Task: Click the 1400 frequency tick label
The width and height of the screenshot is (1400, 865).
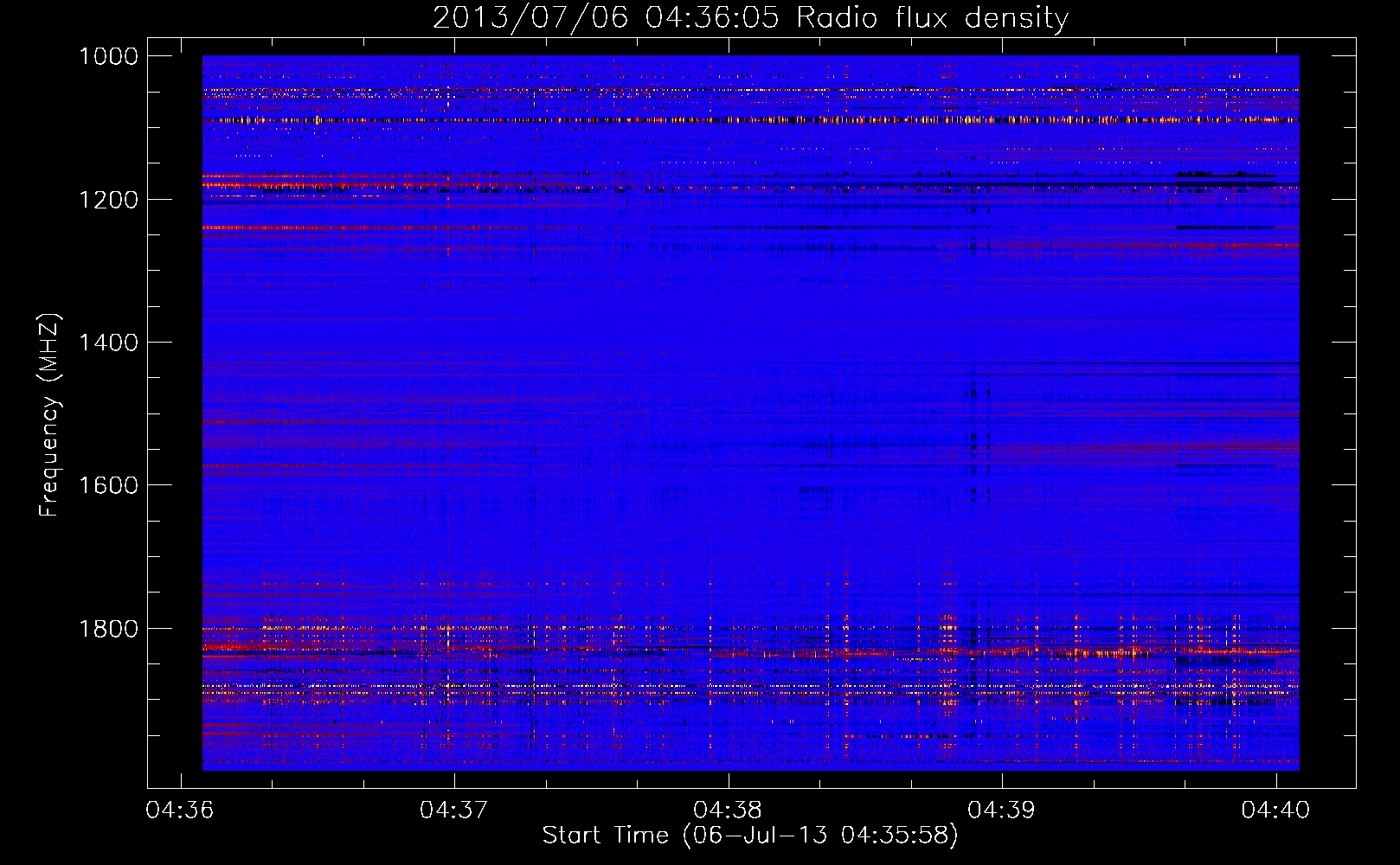Action: click(x=108, y=343)
